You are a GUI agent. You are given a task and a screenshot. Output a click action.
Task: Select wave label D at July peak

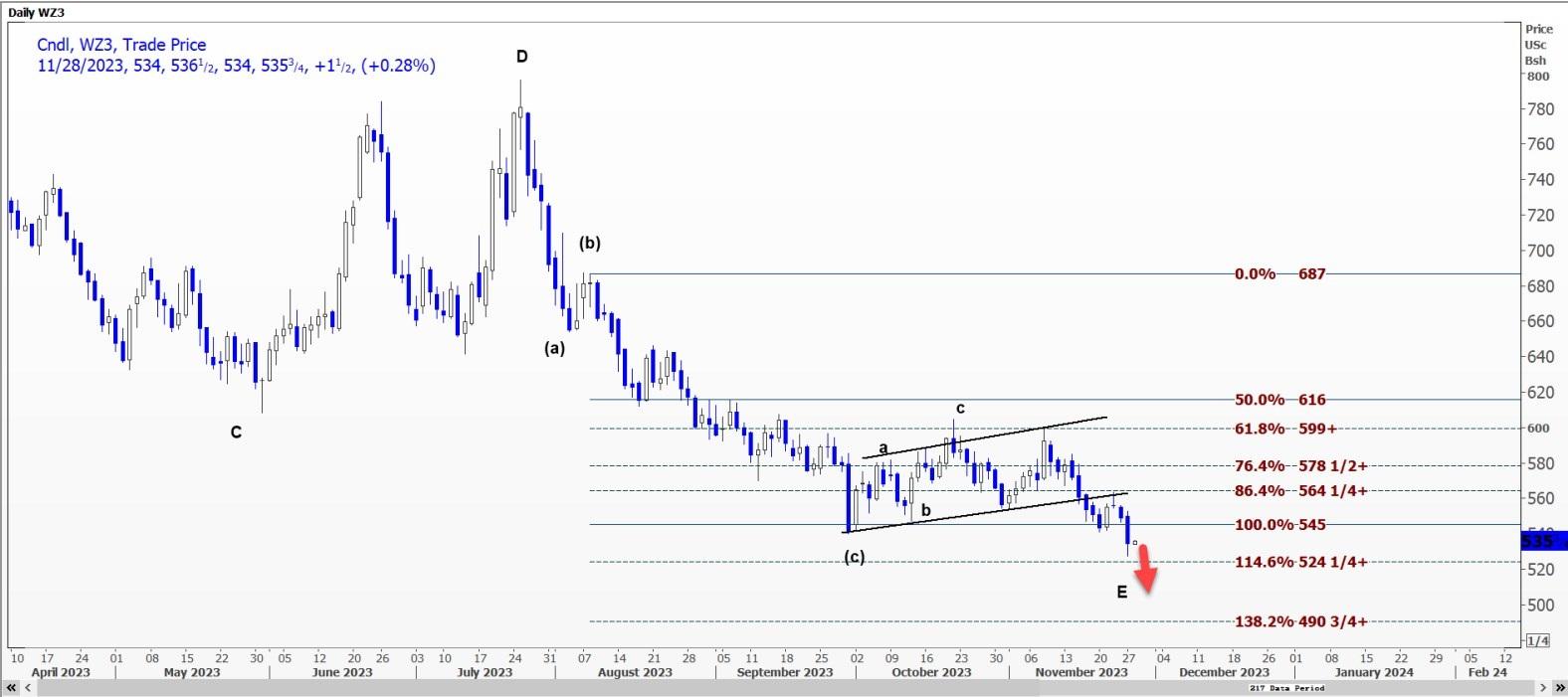pos(521,57)
